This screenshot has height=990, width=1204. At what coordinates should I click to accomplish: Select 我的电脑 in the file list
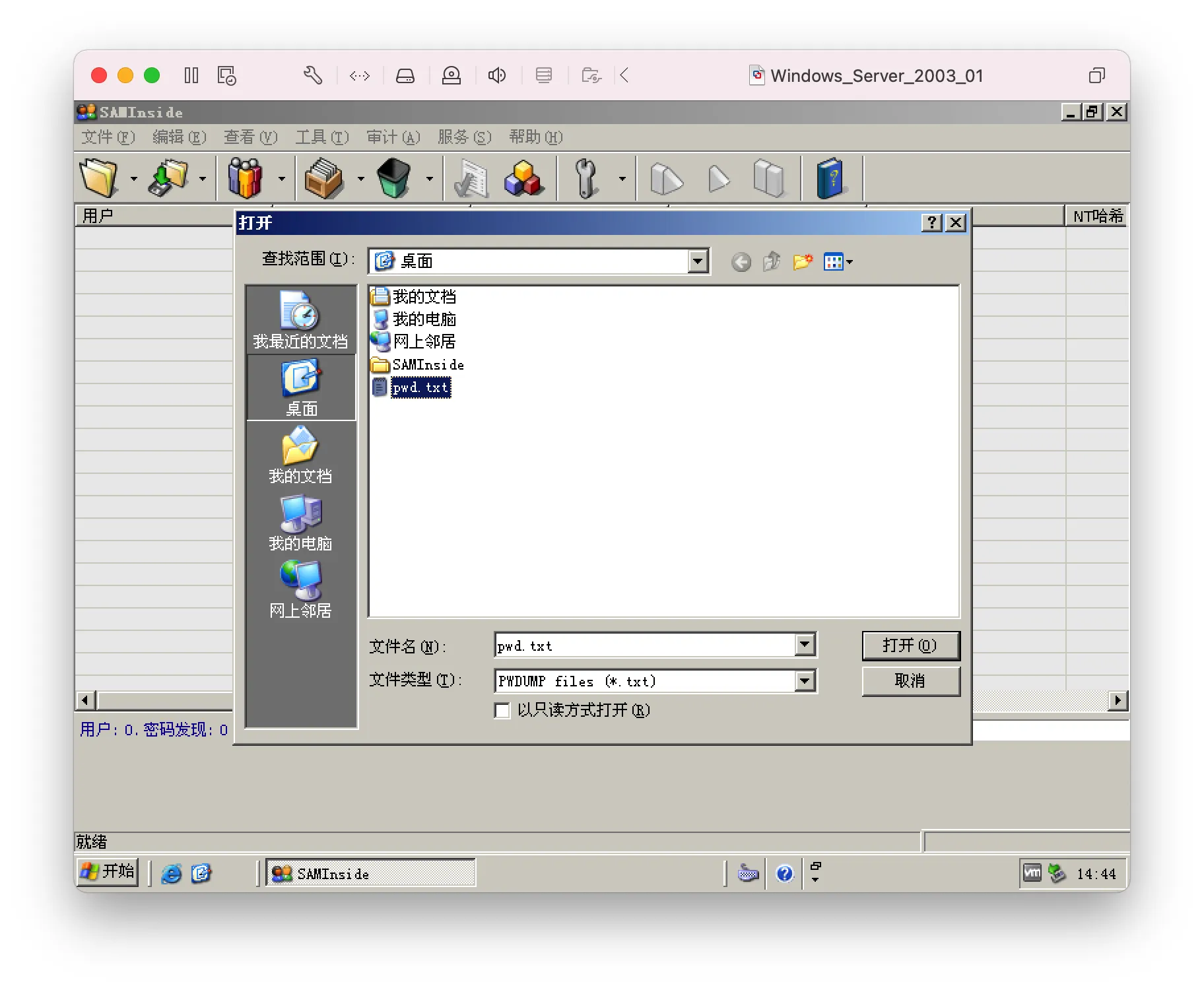click(x=414, y=319)
